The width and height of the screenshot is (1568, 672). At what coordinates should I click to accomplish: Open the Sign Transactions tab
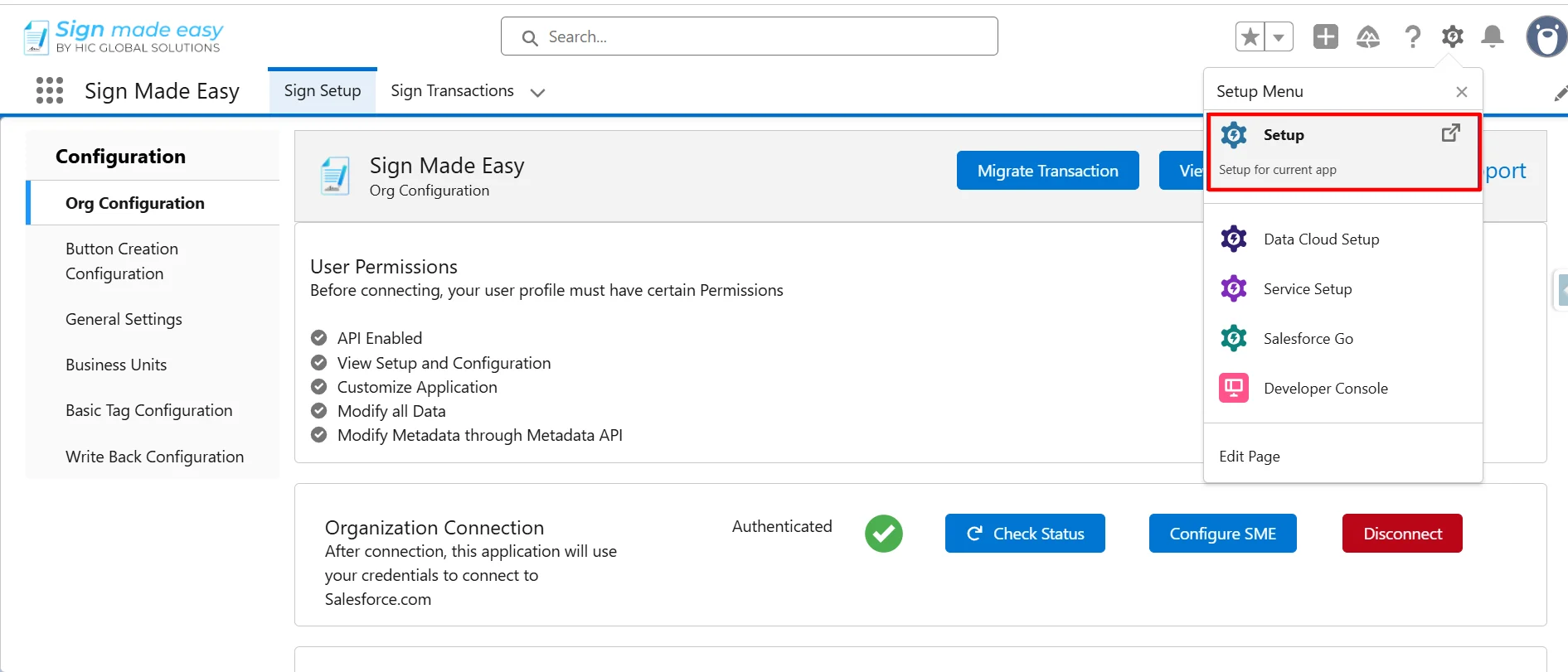point(452,91)
